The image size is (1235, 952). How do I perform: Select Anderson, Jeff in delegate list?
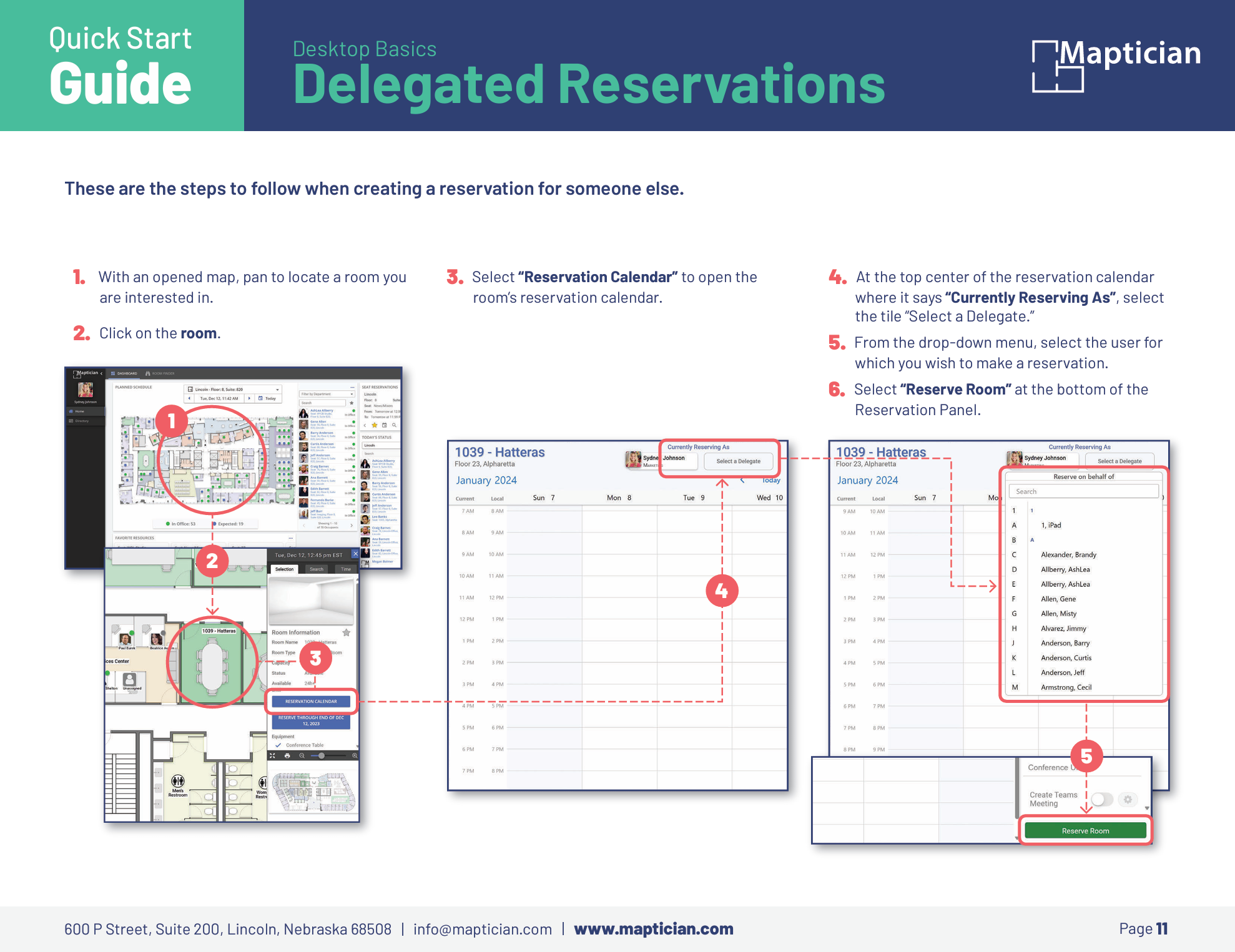click(x=1063, y=672)
